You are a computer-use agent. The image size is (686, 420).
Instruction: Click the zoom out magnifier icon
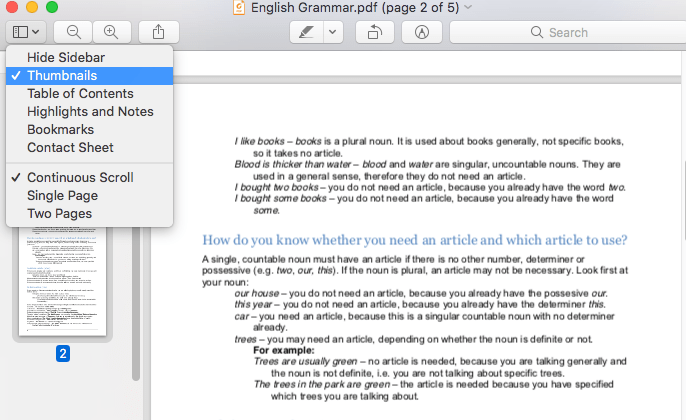point(73,32)
